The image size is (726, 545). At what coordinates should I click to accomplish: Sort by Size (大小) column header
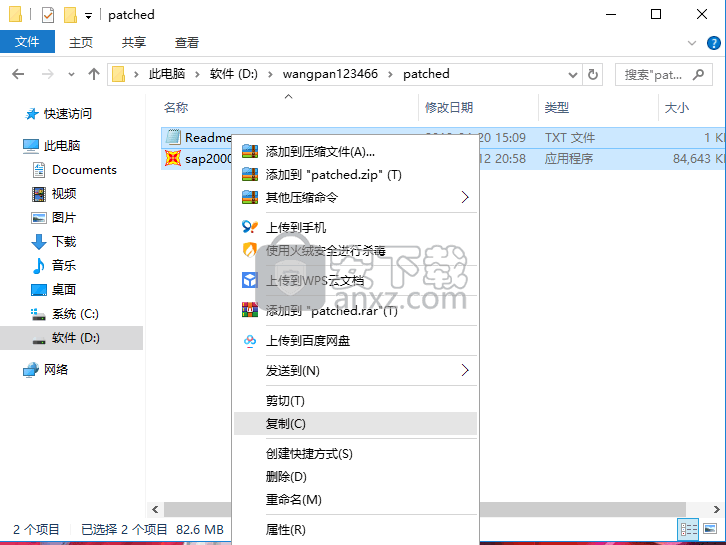pos(692,107)
